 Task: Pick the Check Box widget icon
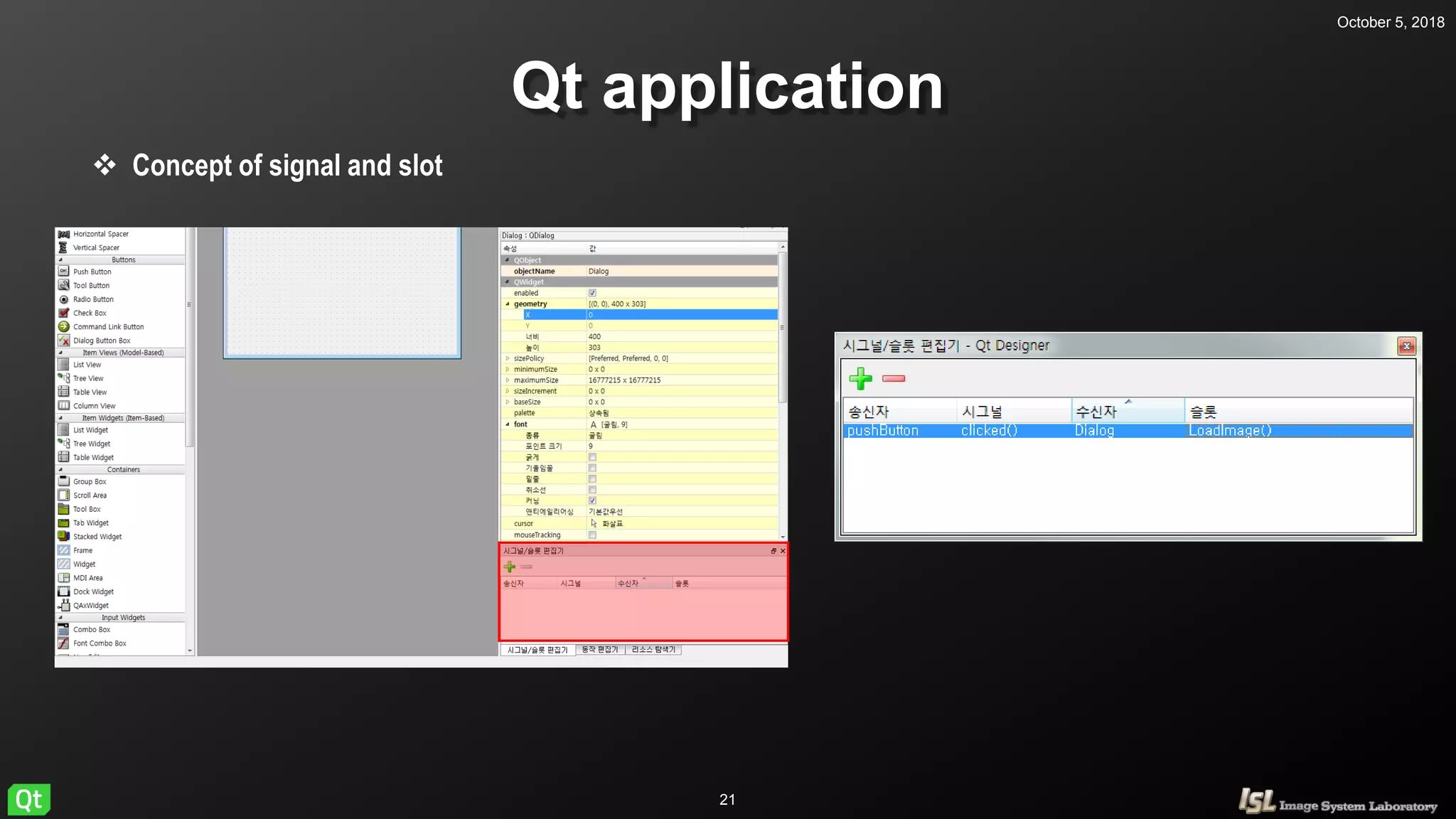pos(64,313)
